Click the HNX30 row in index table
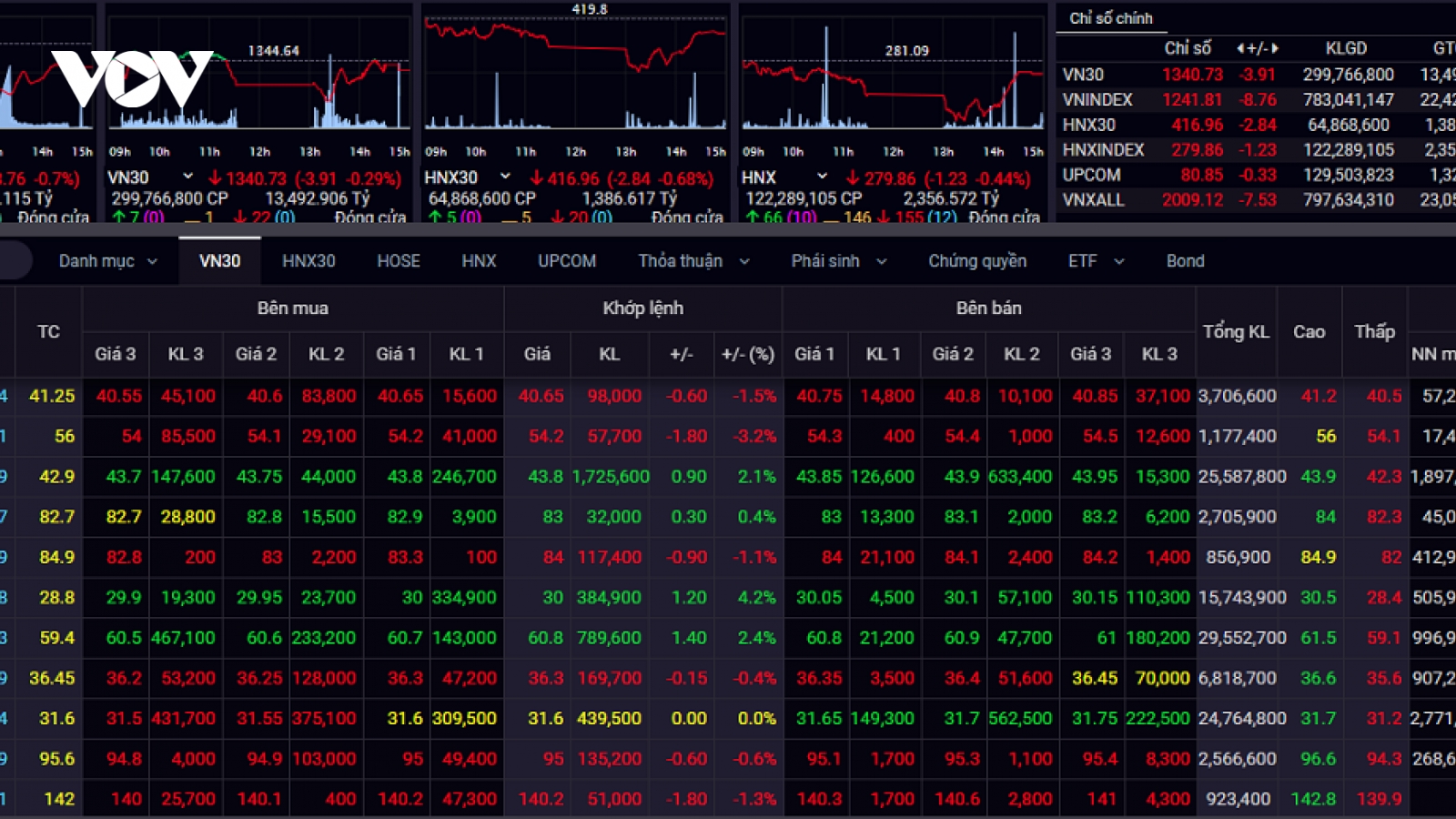Image resolution: width=1456 pixels, height=819 pixels. [1256, 125]
